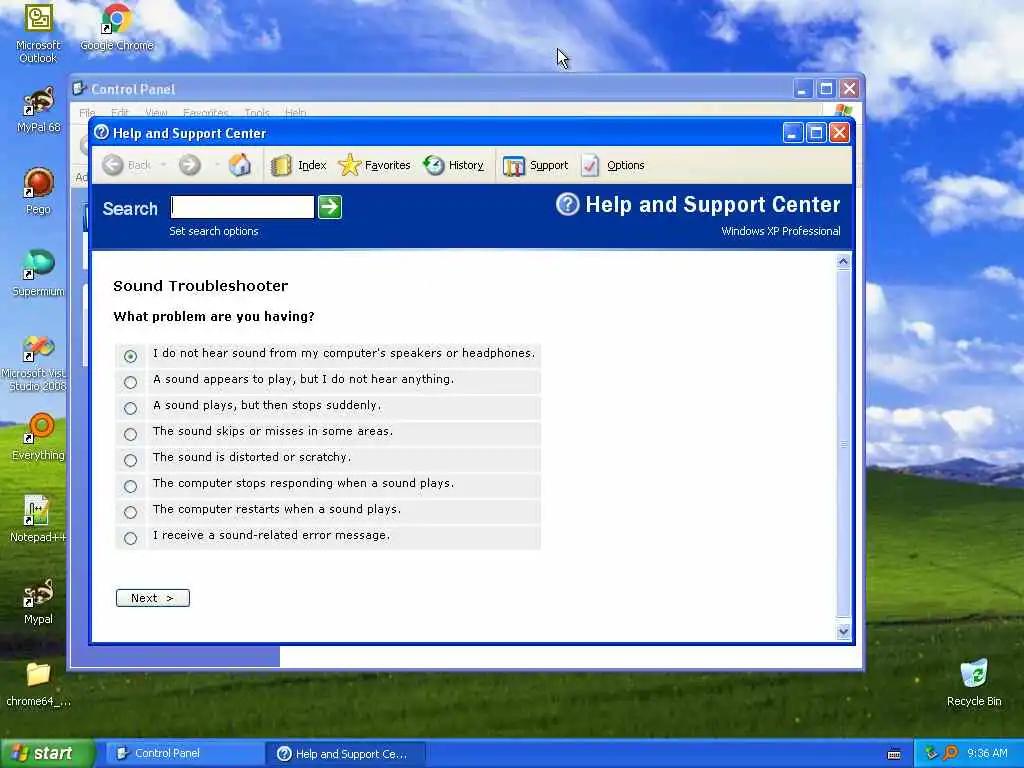Viewport: 1024px width, 768px height.
Task: Minimize the Help and Support Center window
Action: (x=792, y=133)
